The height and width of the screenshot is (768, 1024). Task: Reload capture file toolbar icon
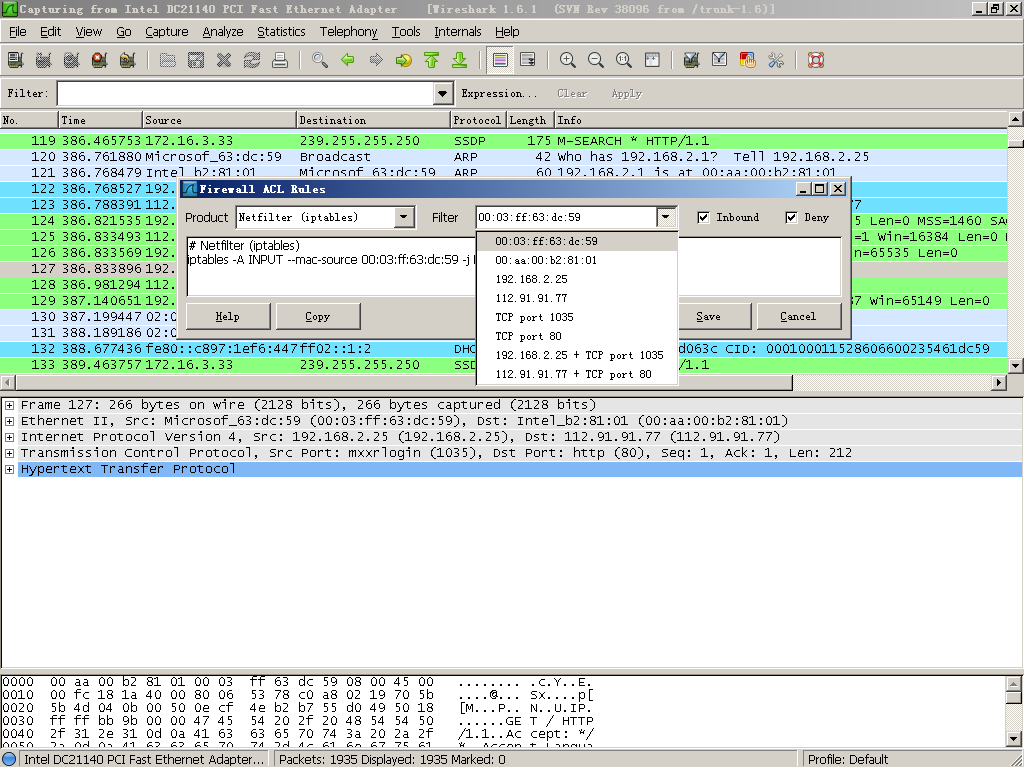[x=252, y=60]
